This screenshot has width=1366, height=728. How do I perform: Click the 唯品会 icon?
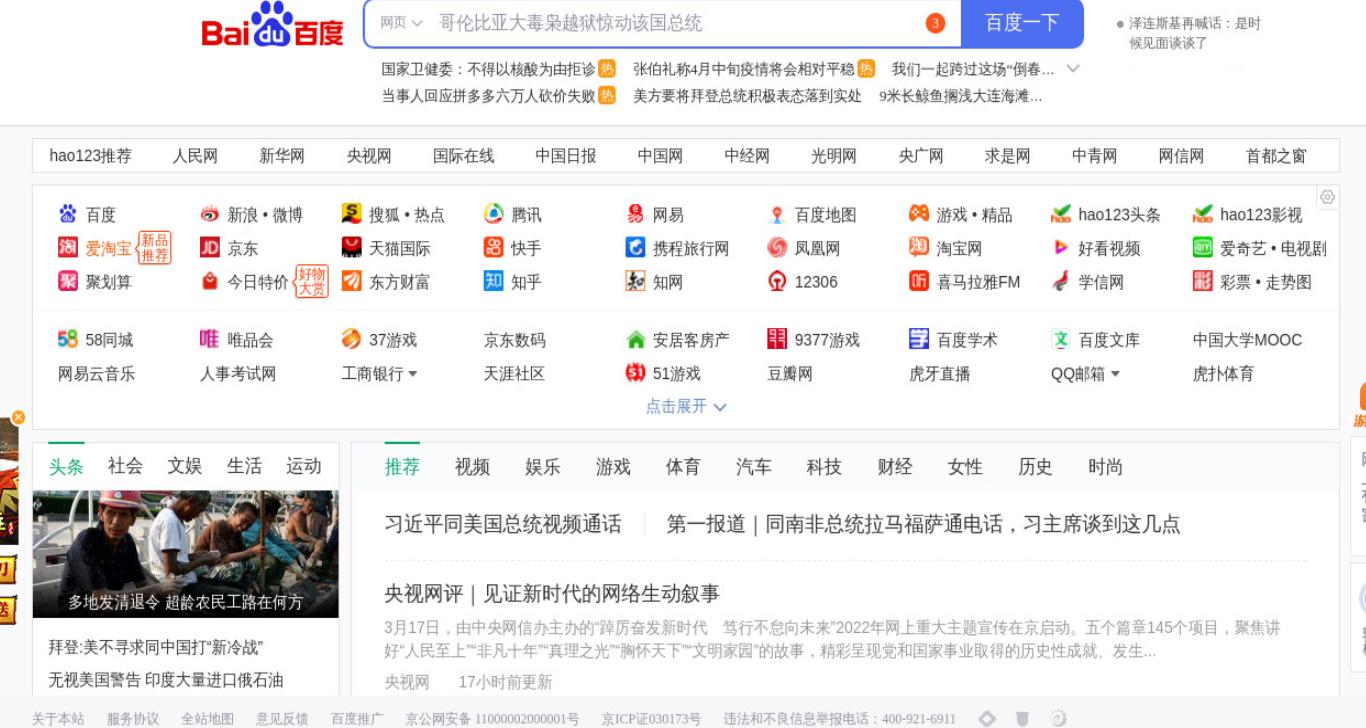[x=209, y=339]
